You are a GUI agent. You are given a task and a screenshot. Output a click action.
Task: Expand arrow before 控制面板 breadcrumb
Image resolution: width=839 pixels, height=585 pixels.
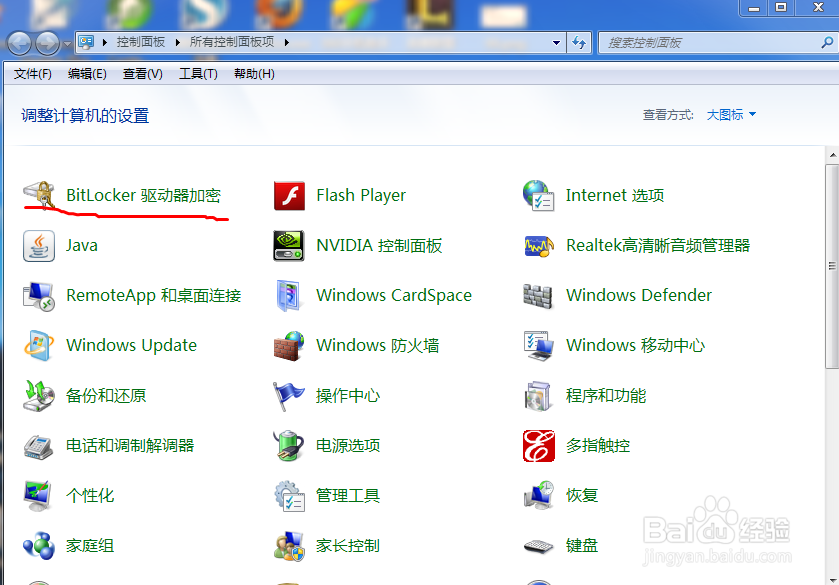(105, 42)
